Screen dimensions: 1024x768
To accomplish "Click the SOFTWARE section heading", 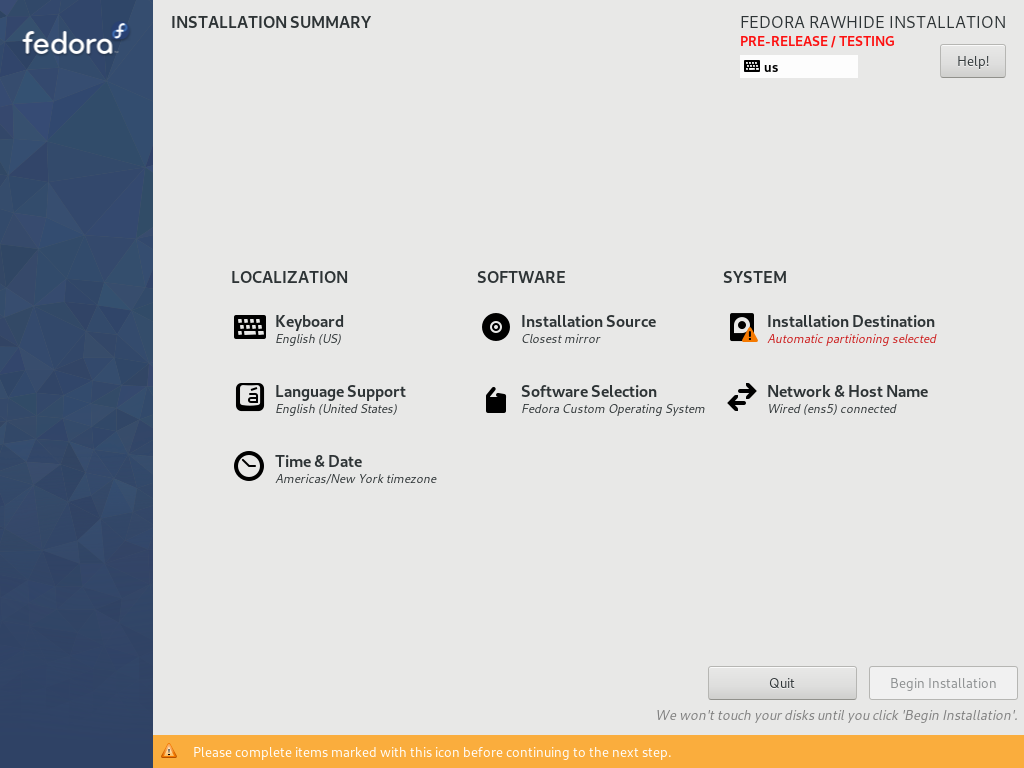I will [521, 277].
